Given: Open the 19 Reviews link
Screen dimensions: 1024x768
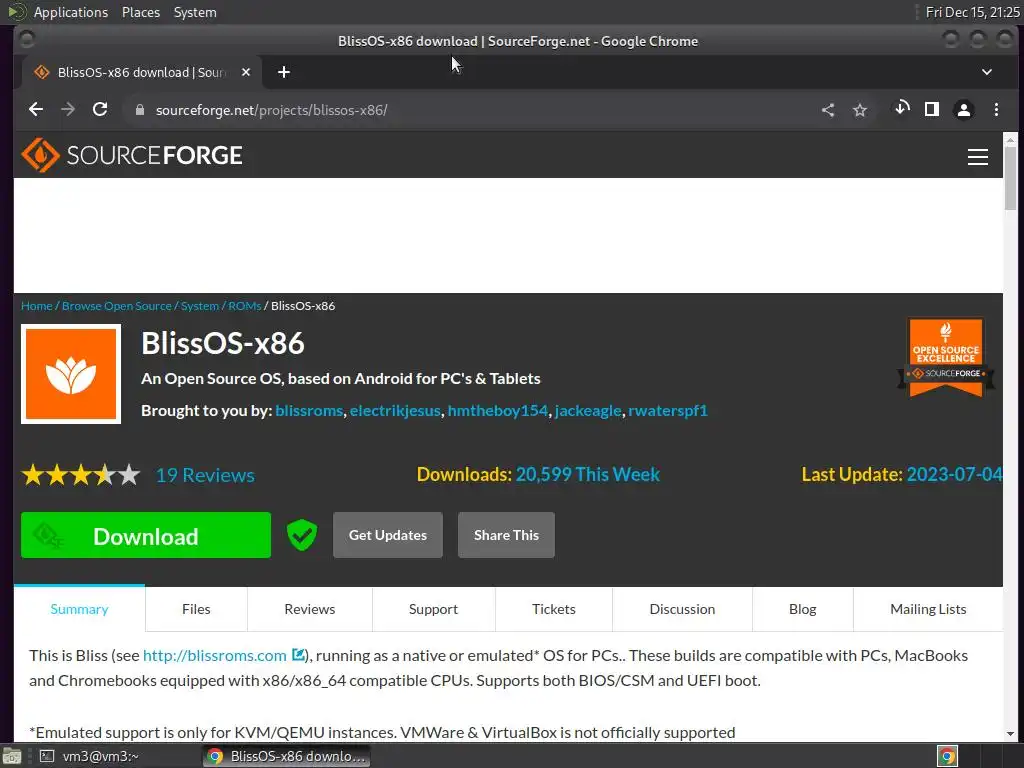Looking at the screenshot, I should coord(205,475).
